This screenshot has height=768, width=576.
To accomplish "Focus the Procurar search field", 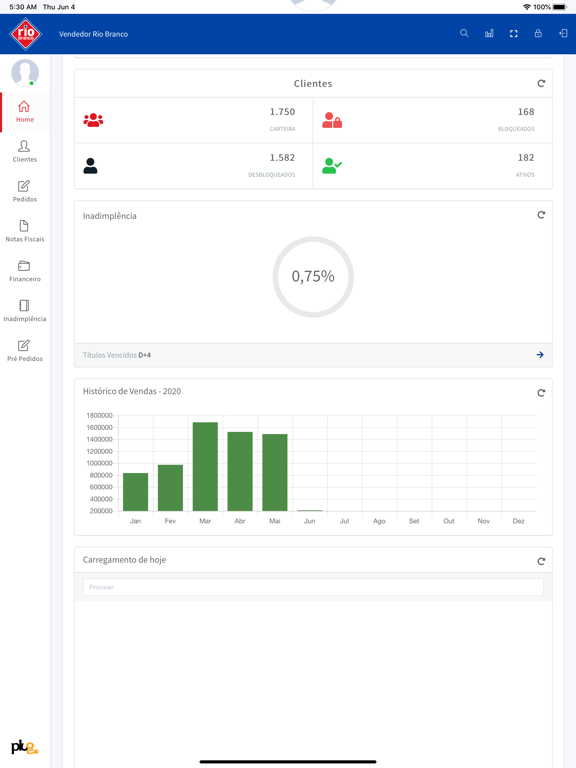I will click(x=313, y=587).
